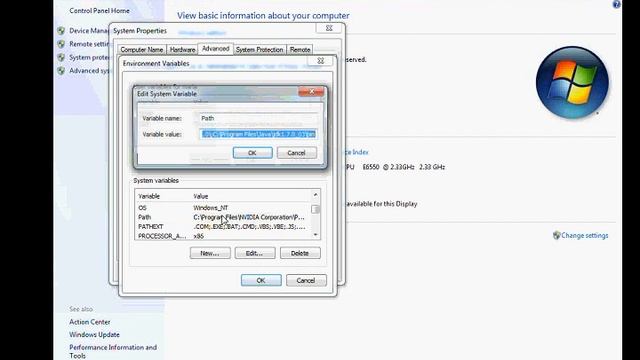Close the Environment Variables window
640x360 pixels.
(x=321, y=61)
